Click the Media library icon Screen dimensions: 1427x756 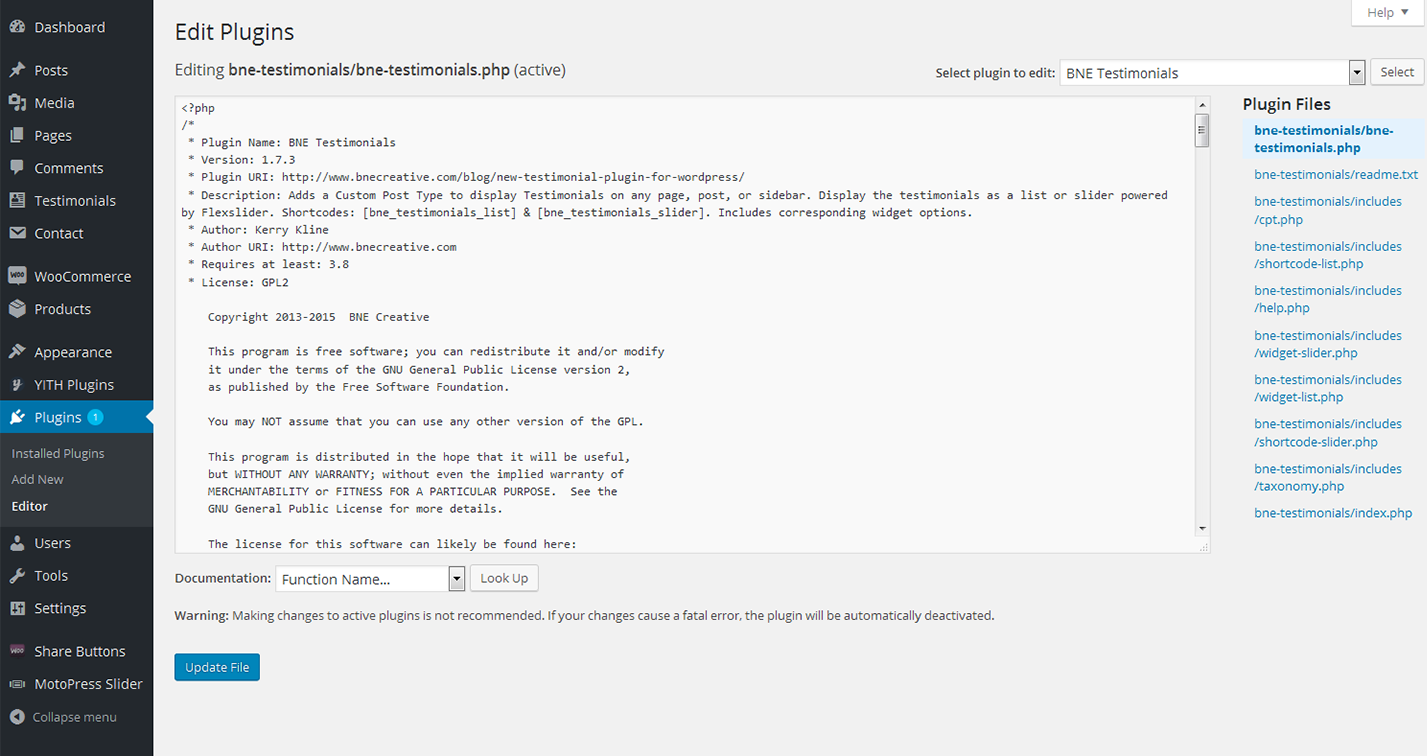coord(17,103)
